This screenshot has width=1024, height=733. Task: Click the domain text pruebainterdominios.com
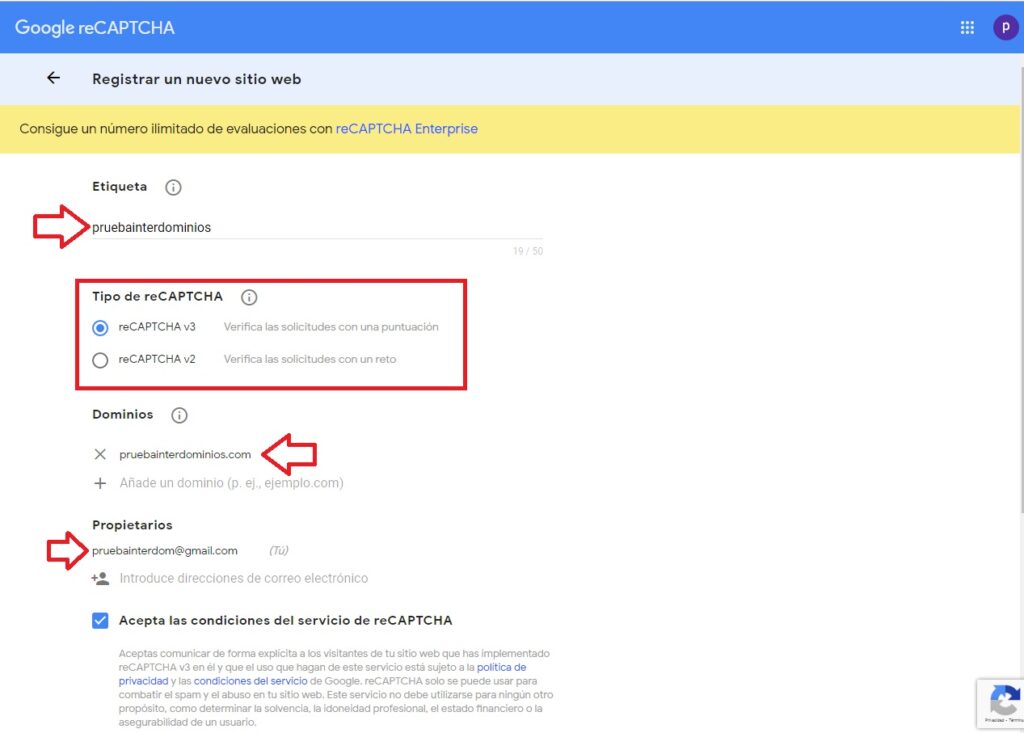[x=185, y=454]
